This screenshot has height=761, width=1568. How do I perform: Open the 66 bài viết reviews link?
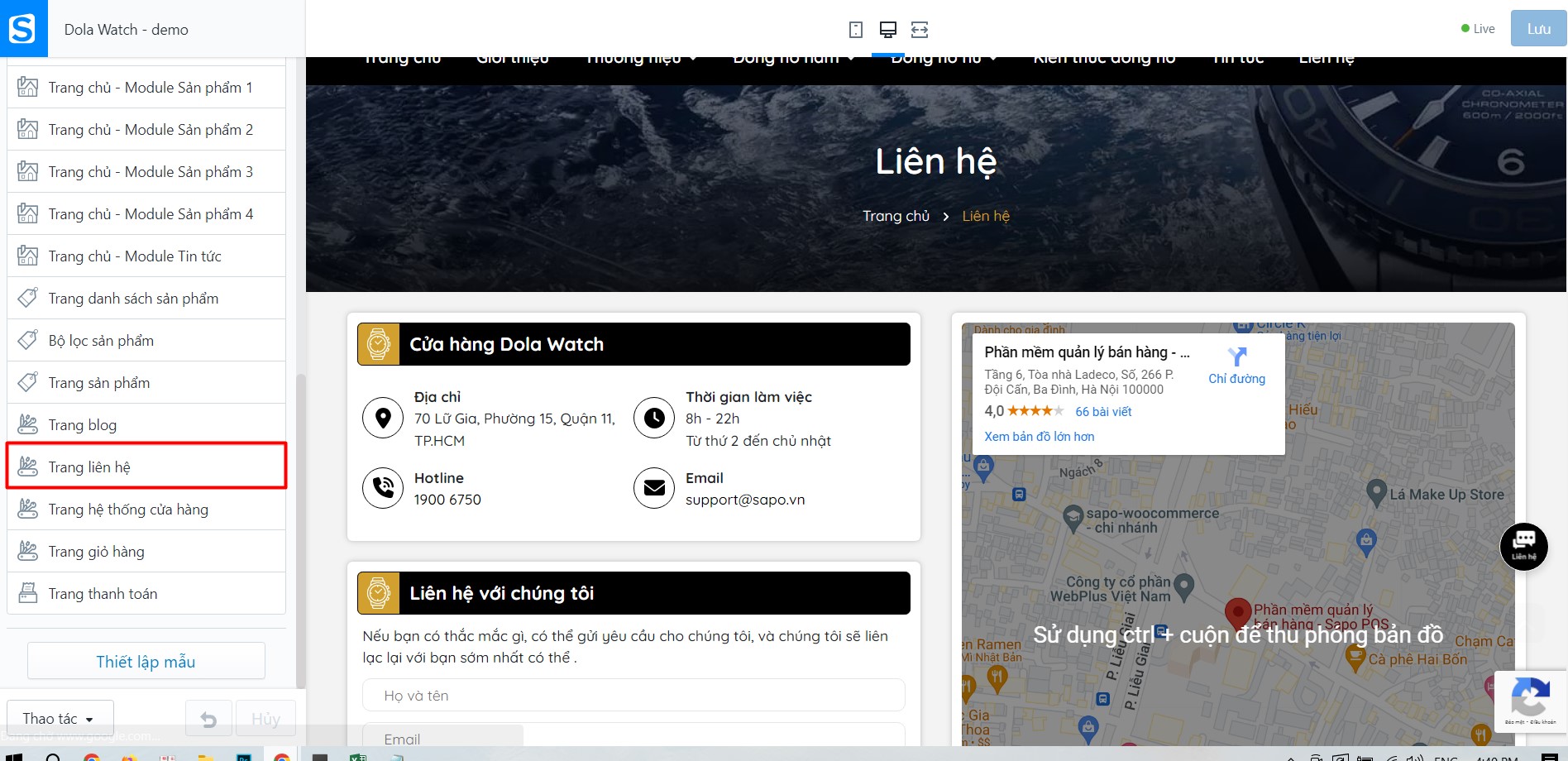(1103, 411)
